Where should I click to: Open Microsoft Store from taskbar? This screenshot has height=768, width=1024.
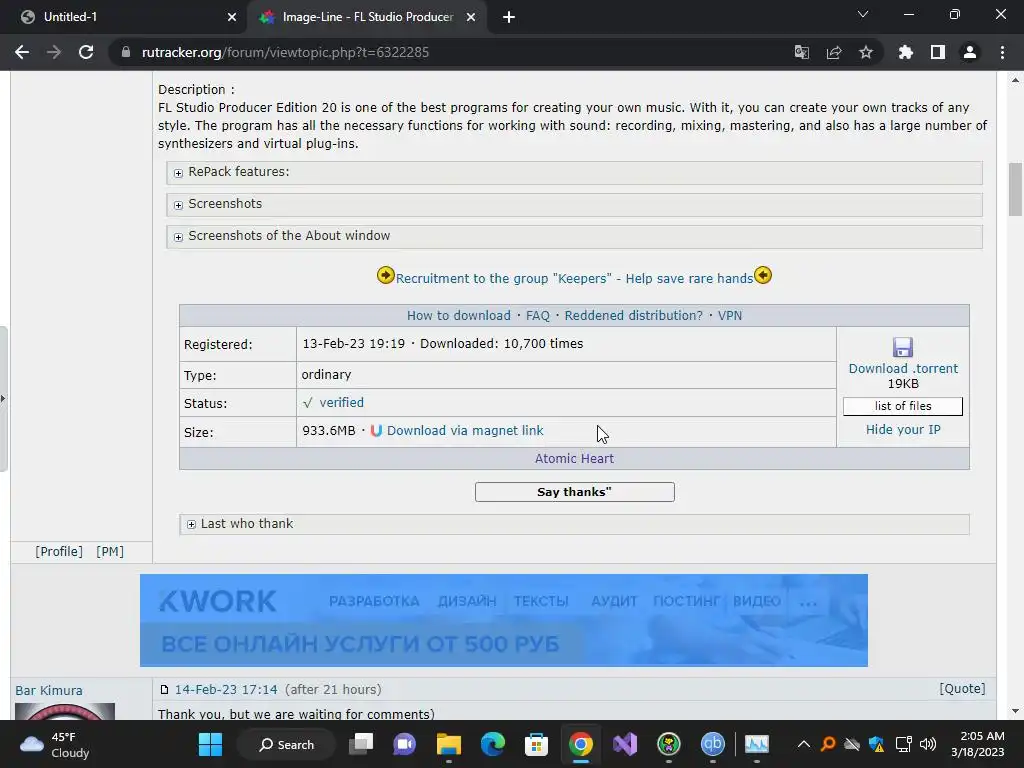coord(536,744)
